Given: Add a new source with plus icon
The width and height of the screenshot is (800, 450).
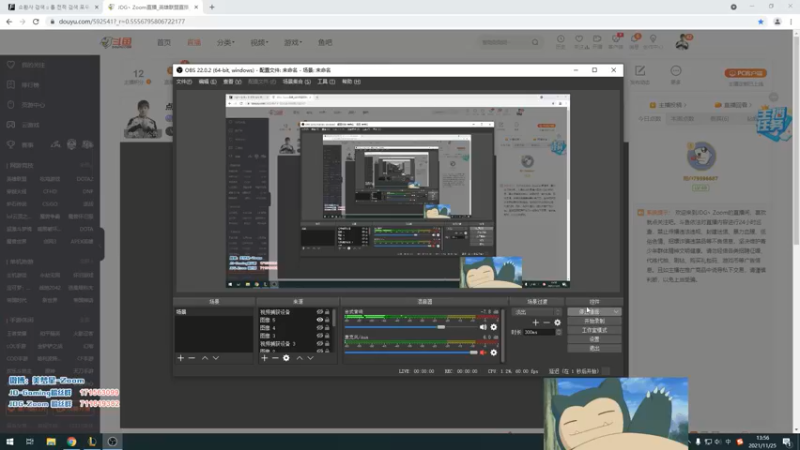Looking at the screenshot, I should (x=264, y=358).
